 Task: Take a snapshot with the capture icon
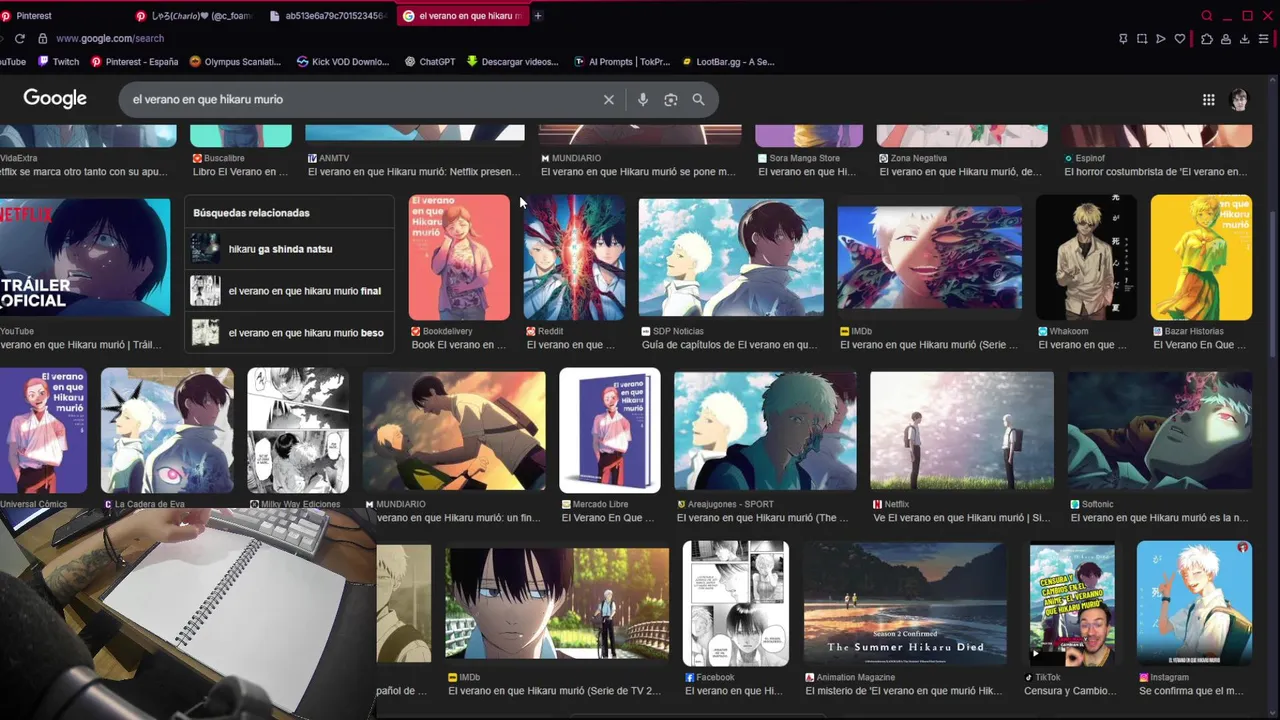pyautogui.click(x=1142, y=39)
